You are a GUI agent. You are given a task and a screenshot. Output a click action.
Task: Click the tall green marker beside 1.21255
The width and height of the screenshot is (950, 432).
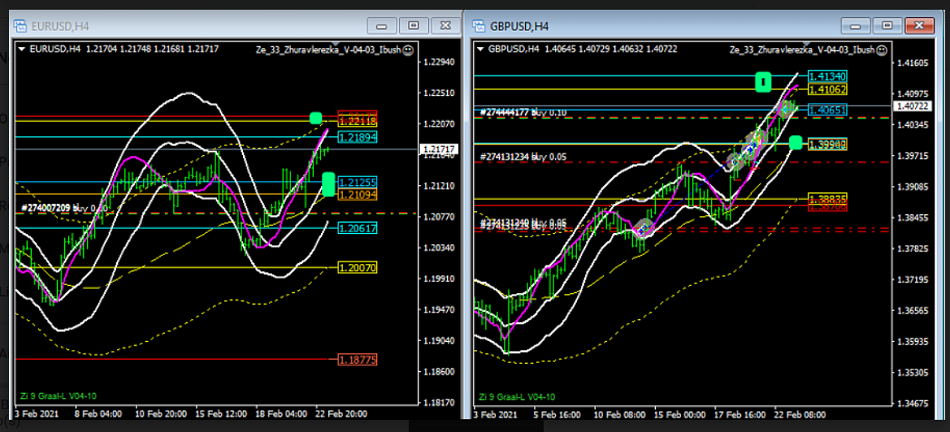click(329, 184)
